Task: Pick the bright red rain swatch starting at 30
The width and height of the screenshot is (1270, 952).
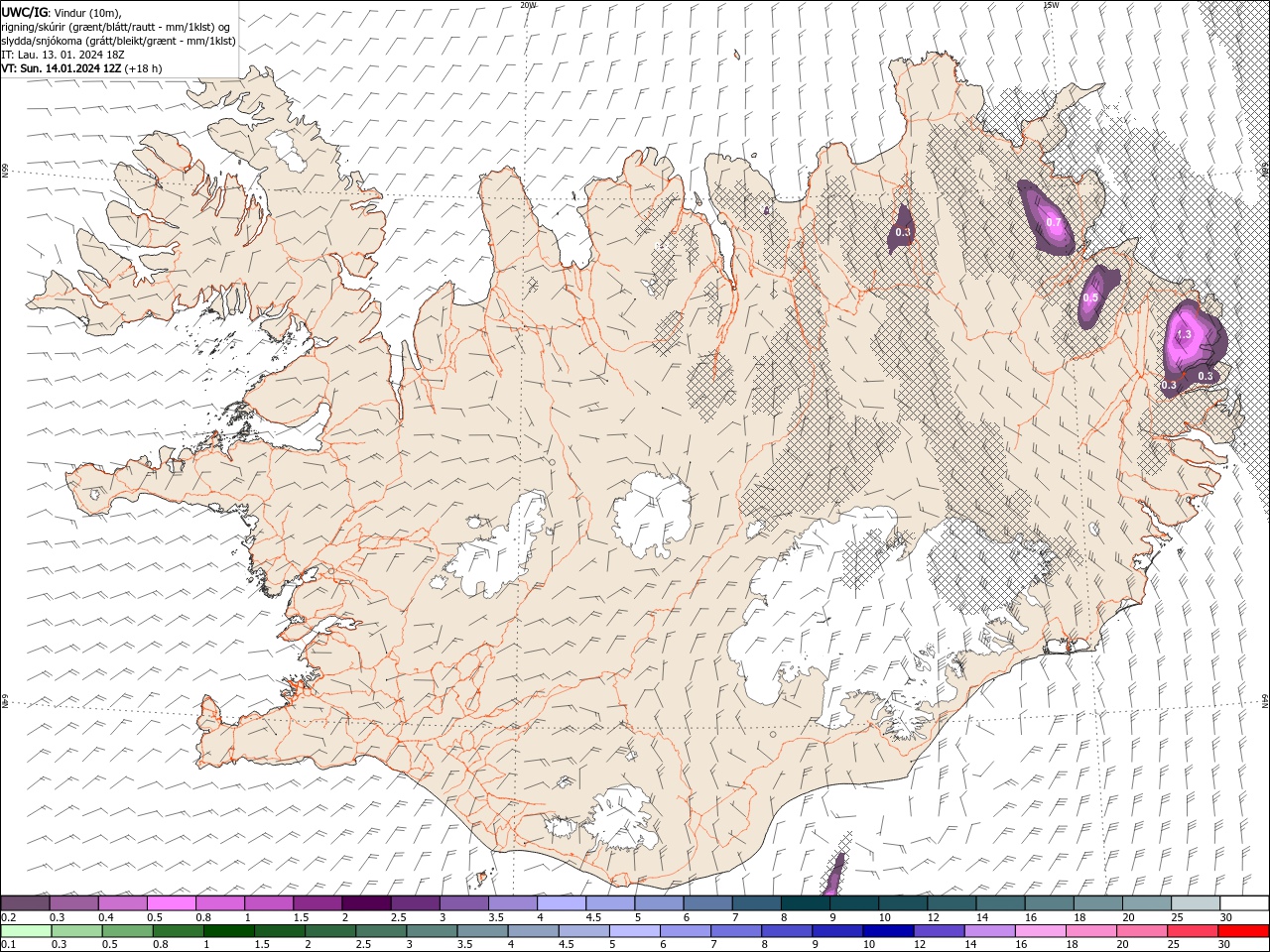Action: (1243, 930)
